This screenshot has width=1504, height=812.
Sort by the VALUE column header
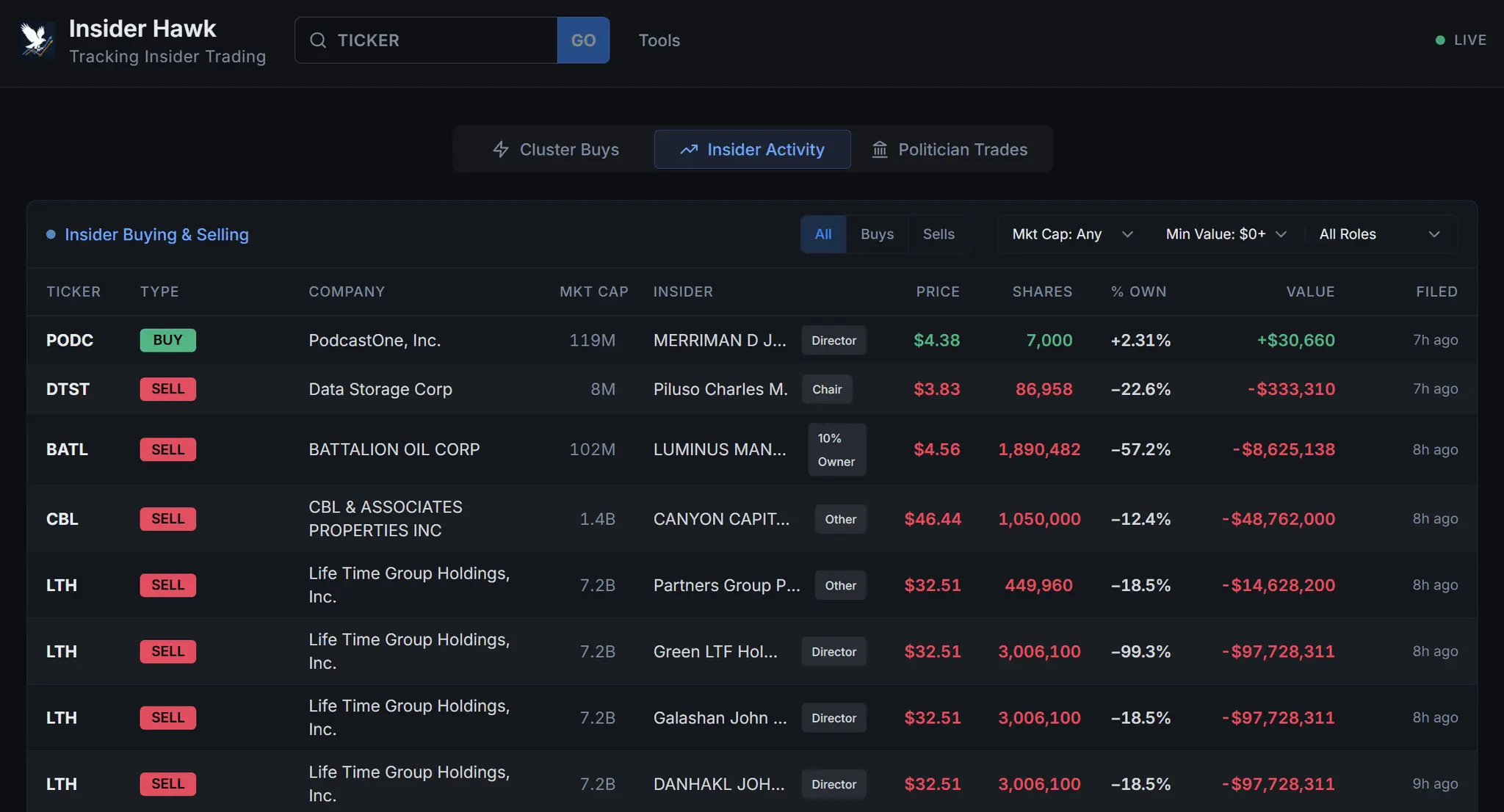[1310, 291]
